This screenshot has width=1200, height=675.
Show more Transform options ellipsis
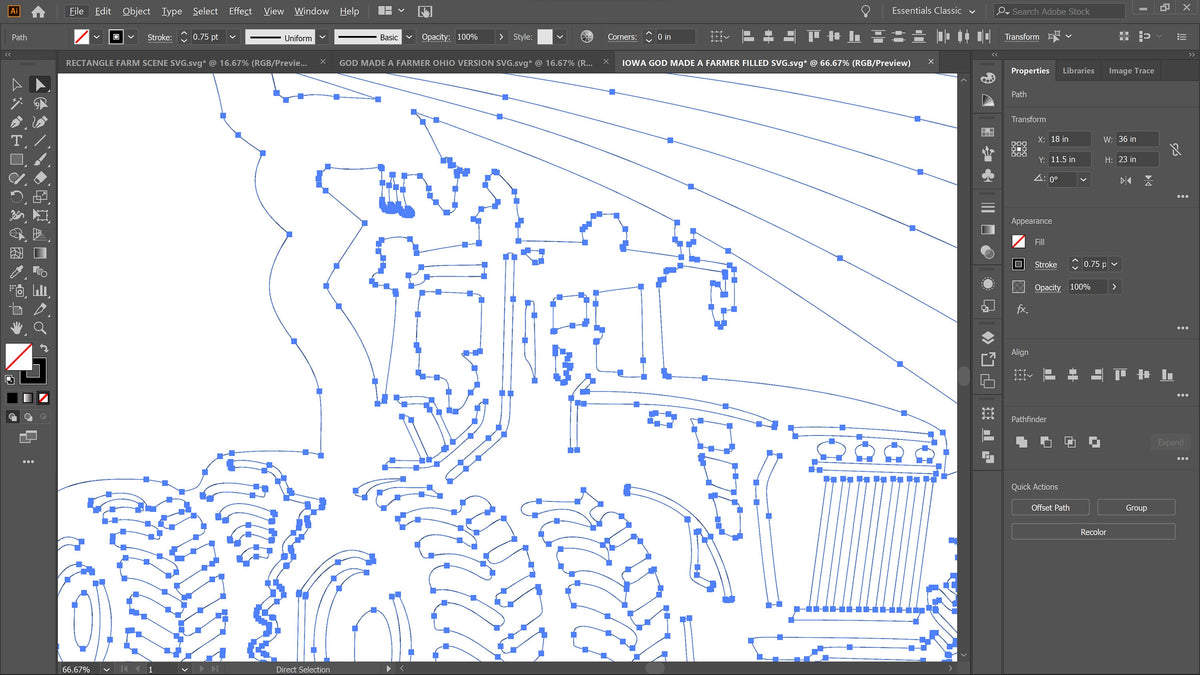point(1183,197)
